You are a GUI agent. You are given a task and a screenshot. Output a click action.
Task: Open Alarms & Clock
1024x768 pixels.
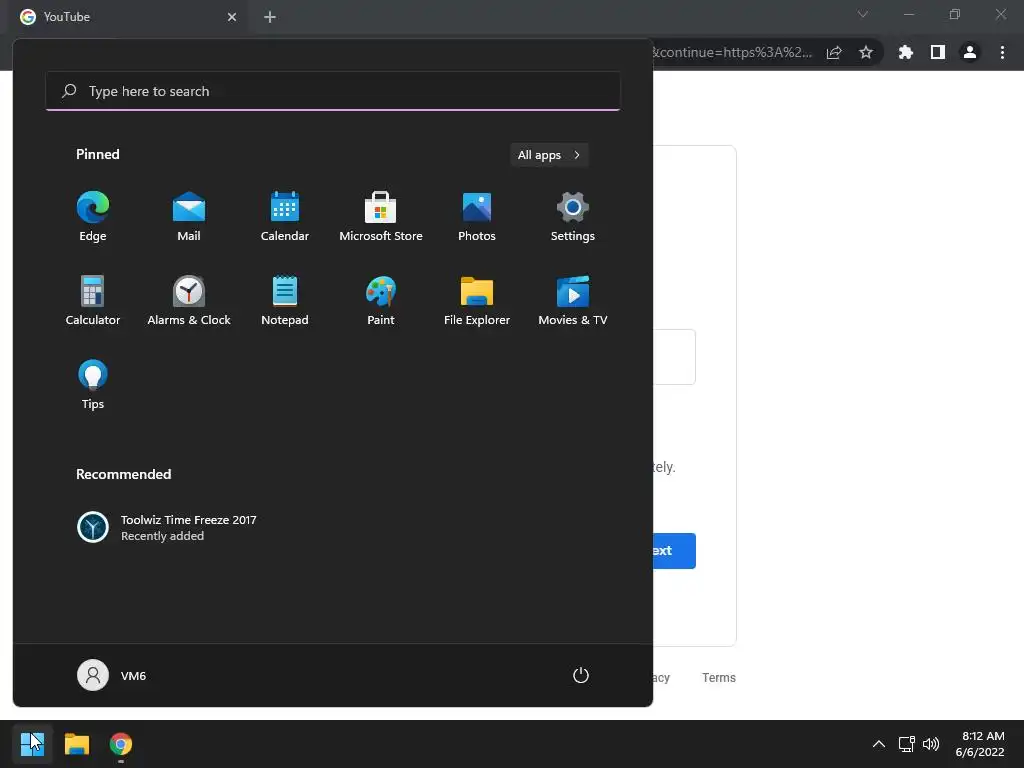(189, 300)
